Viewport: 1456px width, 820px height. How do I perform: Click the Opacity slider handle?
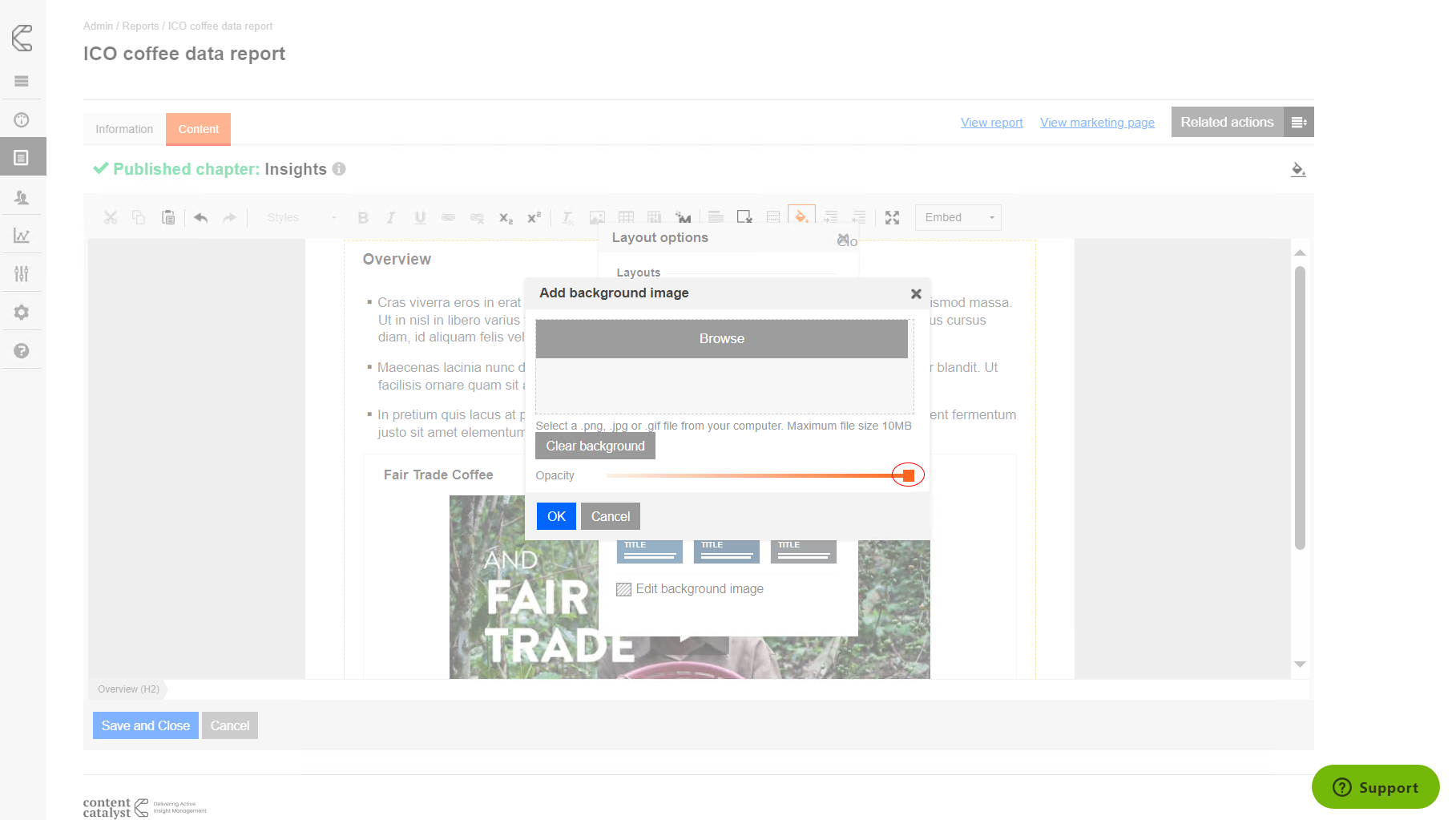pos(908,475)
